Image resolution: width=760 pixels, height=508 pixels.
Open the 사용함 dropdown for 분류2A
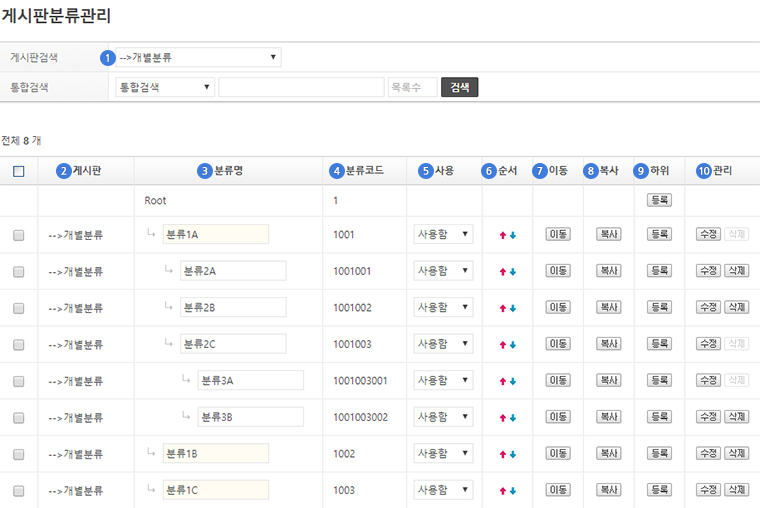tap(443, 271)
